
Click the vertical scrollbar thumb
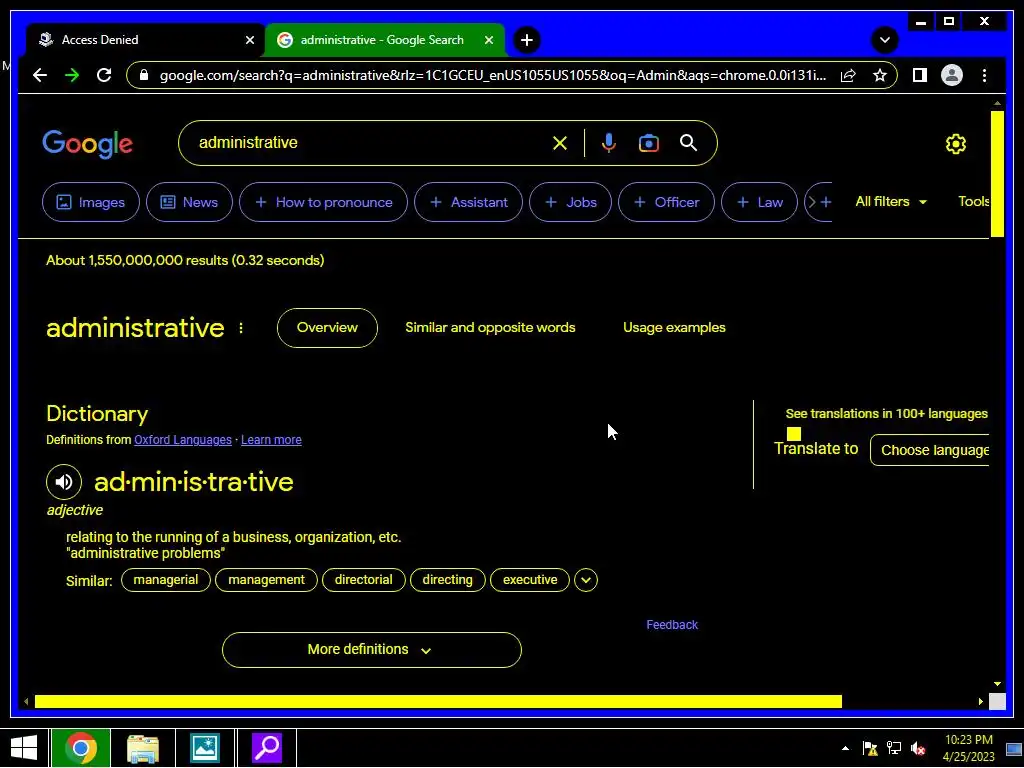[997, 174]
